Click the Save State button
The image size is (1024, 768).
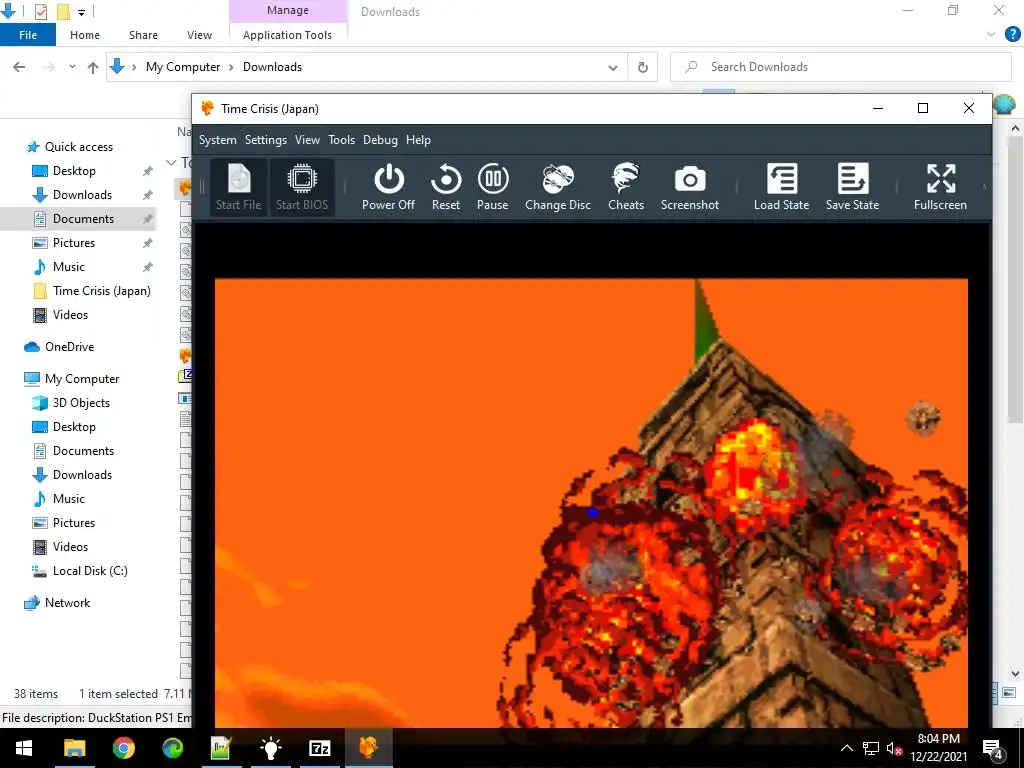pos(852,187)
